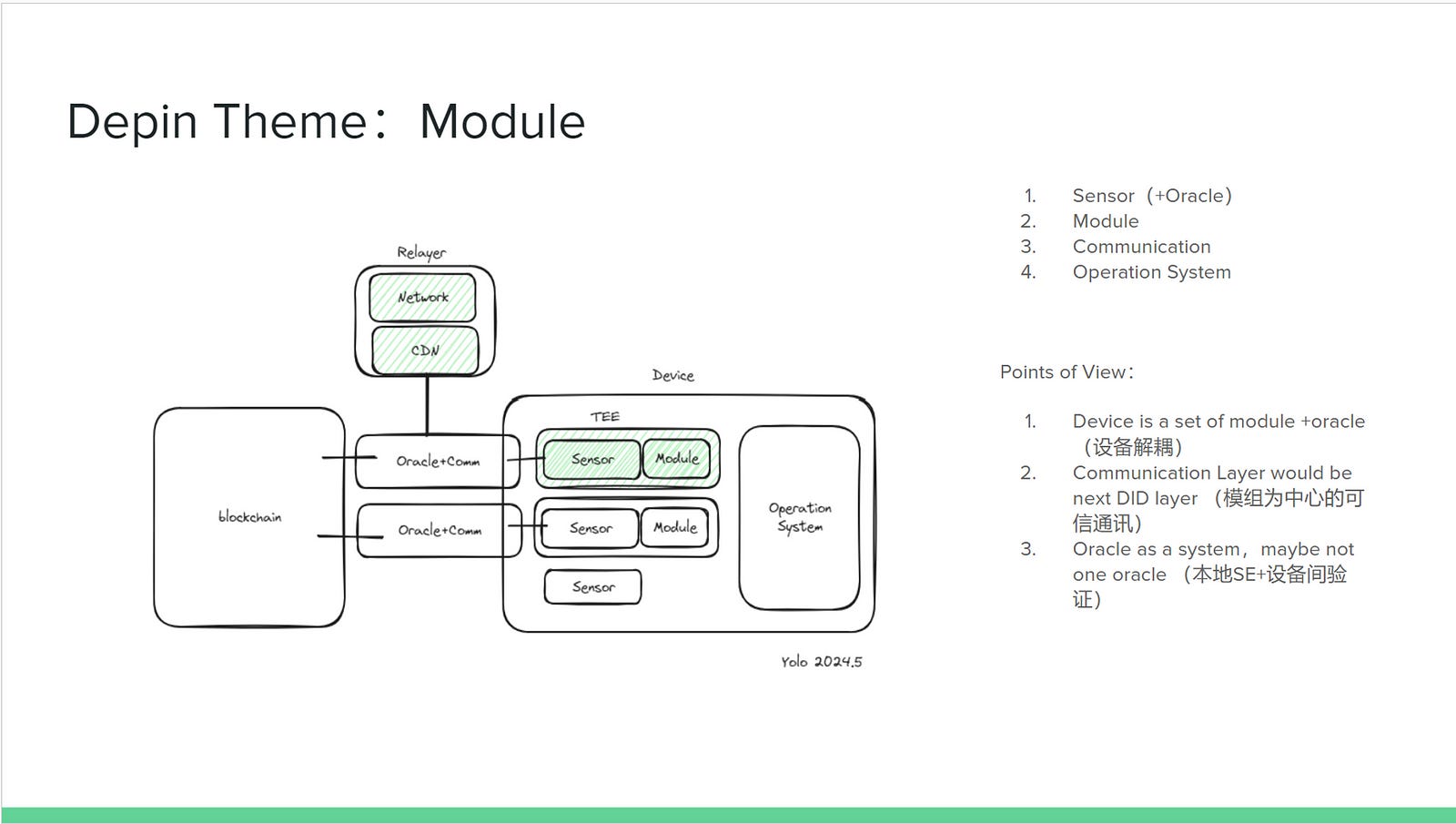The width and height of the screenshot is (1456, 824).
Task: Click the 'TEE' label
Action: [x=605, y=416]
